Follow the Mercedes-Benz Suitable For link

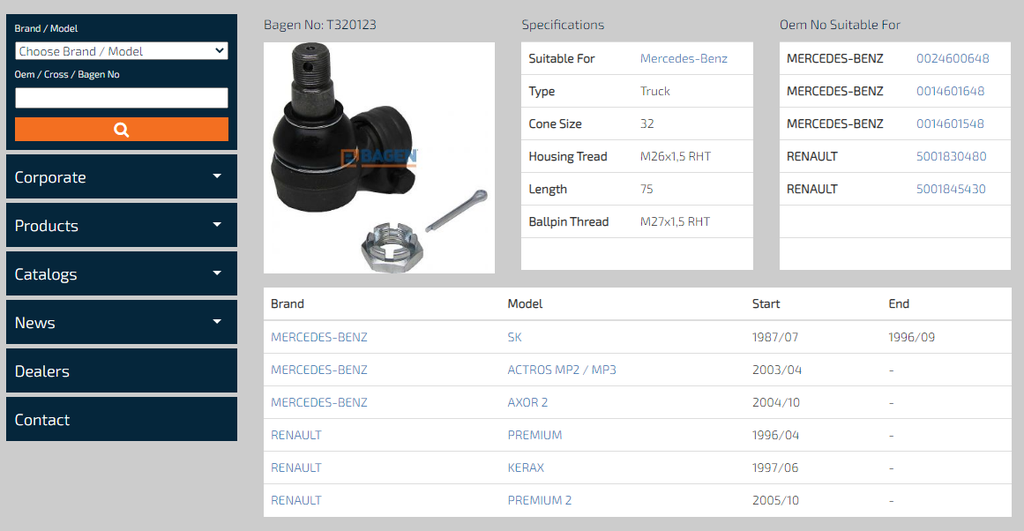click(x=683, y=58)
